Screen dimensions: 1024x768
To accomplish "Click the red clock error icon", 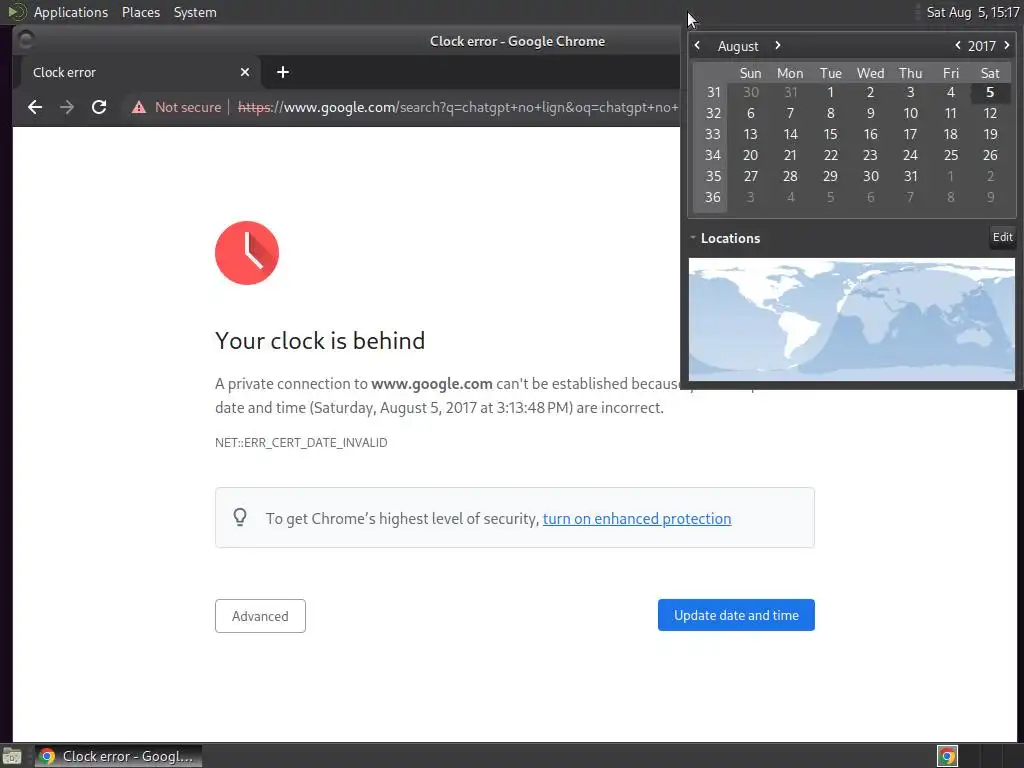I will click(x=247, y=253).
